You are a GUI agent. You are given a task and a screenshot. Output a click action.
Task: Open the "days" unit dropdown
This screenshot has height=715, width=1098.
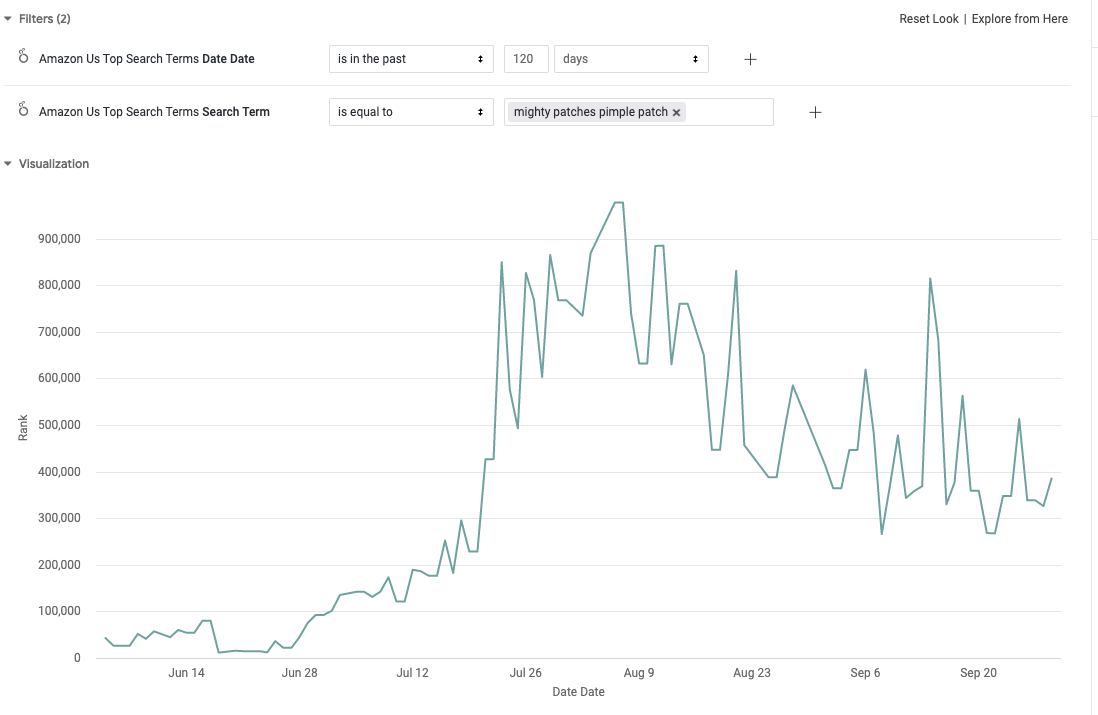[630, 59]
